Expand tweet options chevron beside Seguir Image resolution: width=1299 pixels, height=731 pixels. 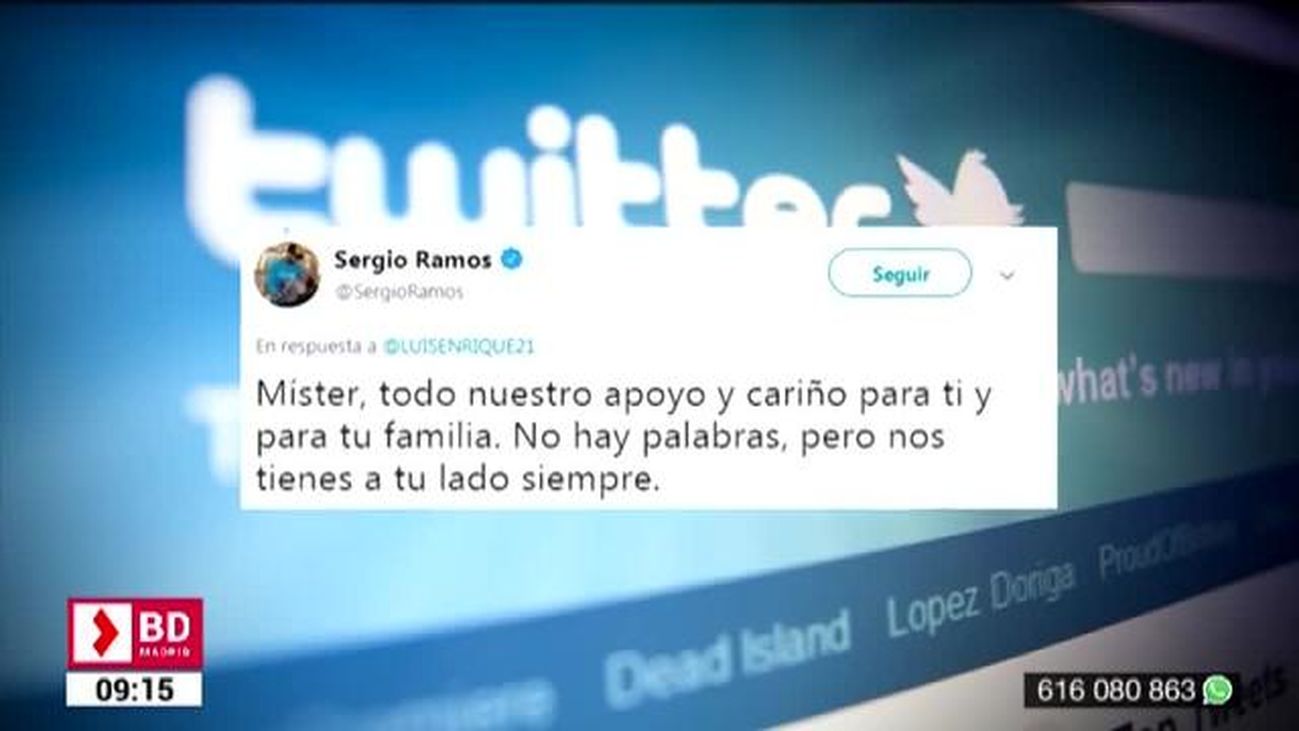point(1007,275)
